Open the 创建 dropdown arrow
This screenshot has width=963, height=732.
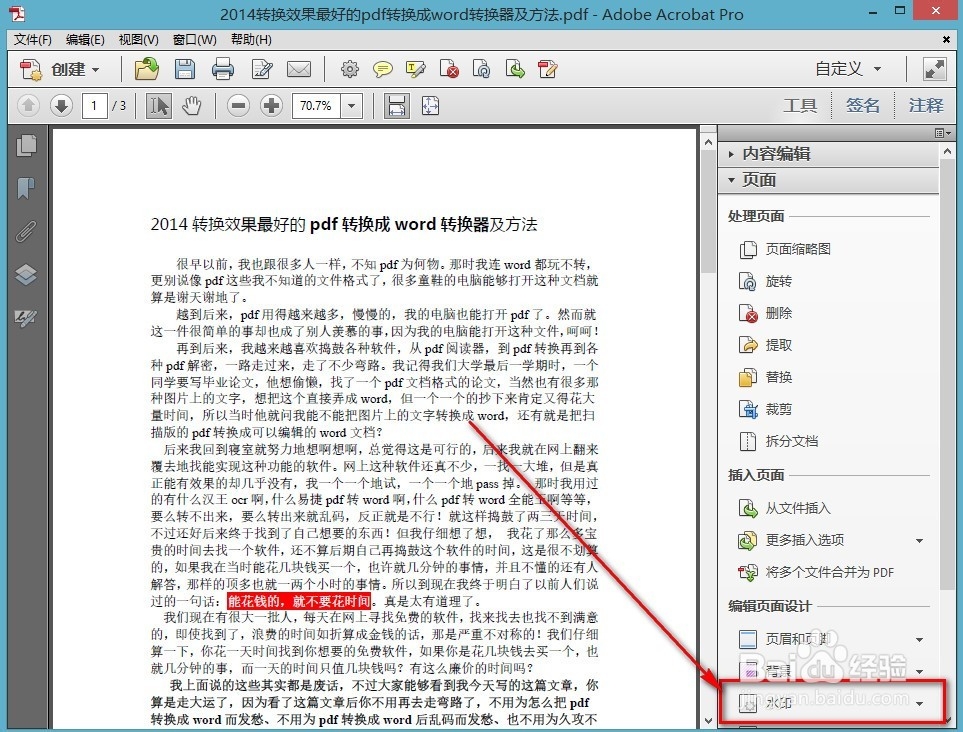(95, 70)
